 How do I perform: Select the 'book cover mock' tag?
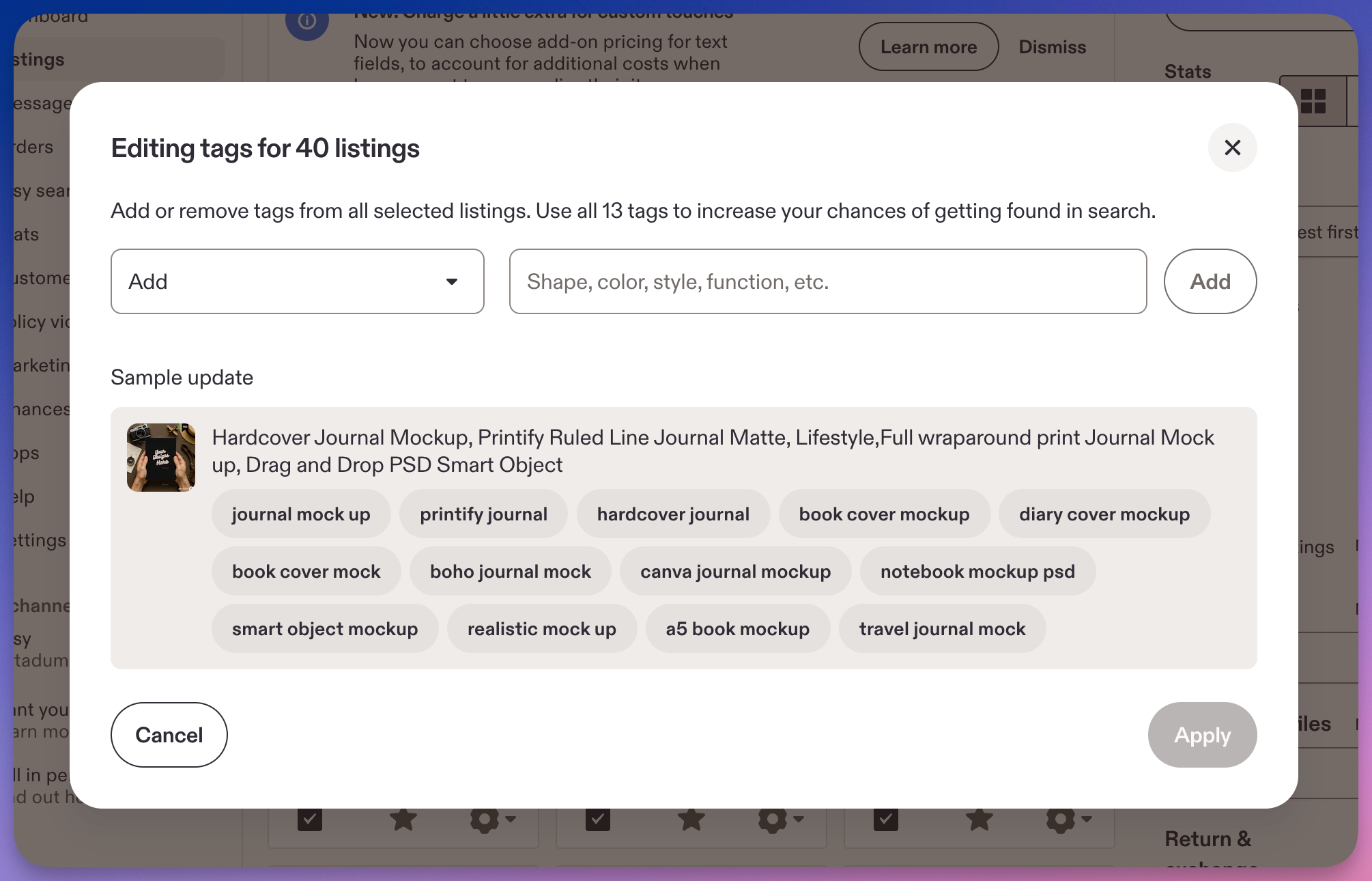306,571
